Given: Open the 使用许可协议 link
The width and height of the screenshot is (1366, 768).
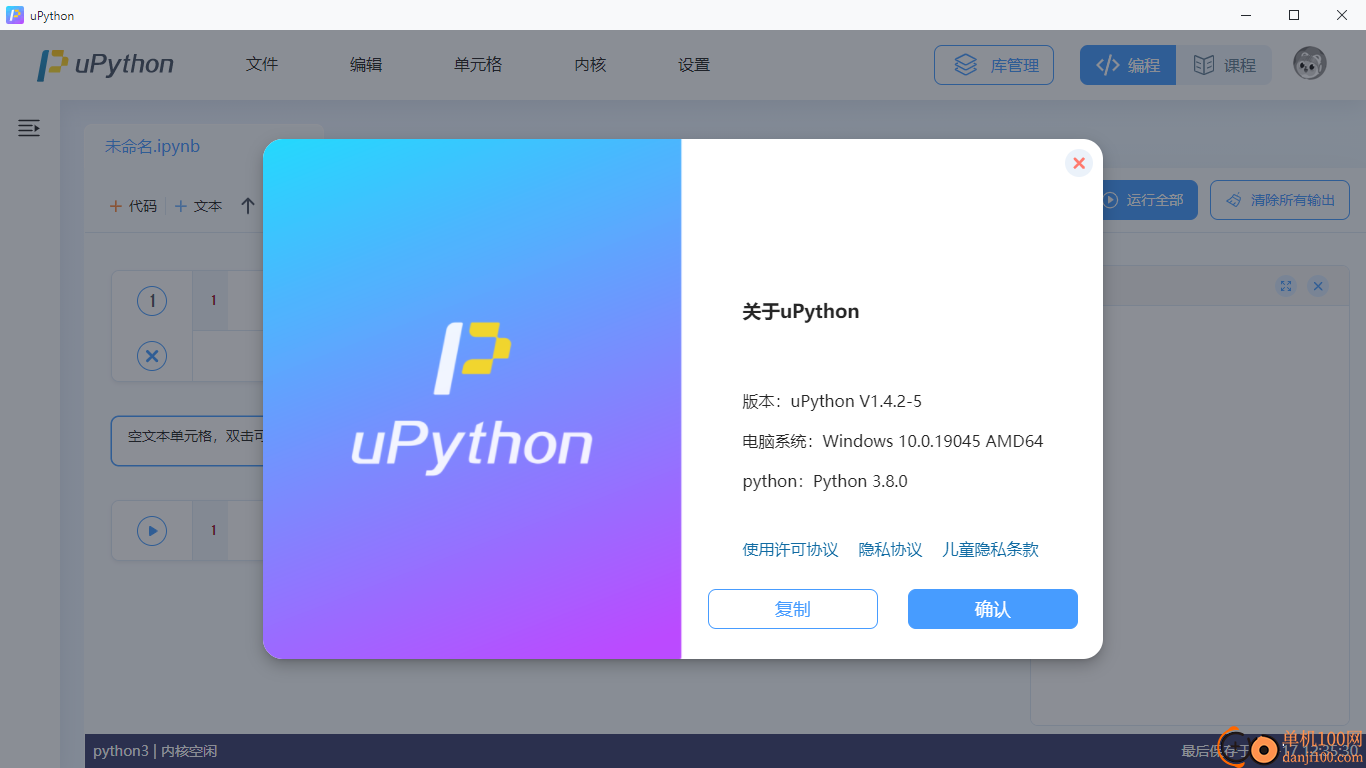Looking at the screenshot, I should pyautogui.click(x=790, y=550).
